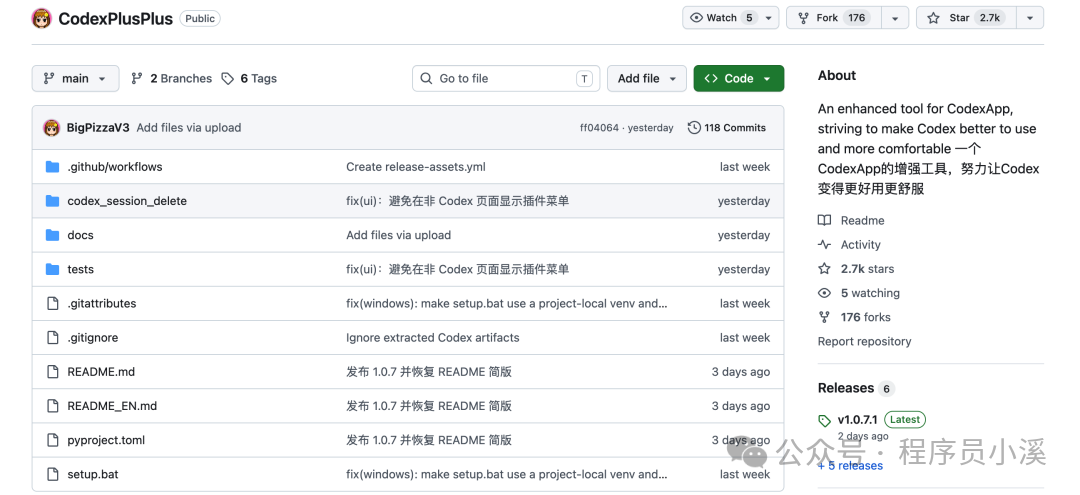
Task: Focus the Go to file search field
Action: [x=506, y=78]
